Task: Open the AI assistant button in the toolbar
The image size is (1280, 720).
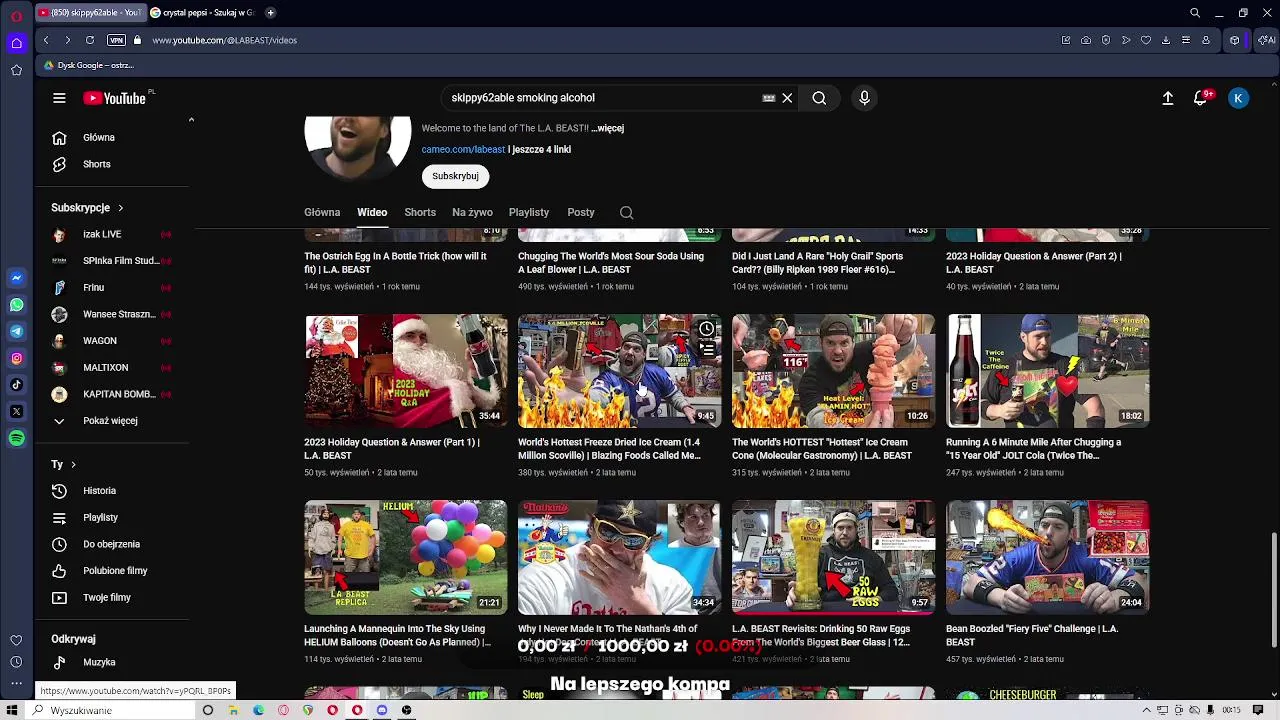Action: pyautogui.click(x=1265, y=40)
